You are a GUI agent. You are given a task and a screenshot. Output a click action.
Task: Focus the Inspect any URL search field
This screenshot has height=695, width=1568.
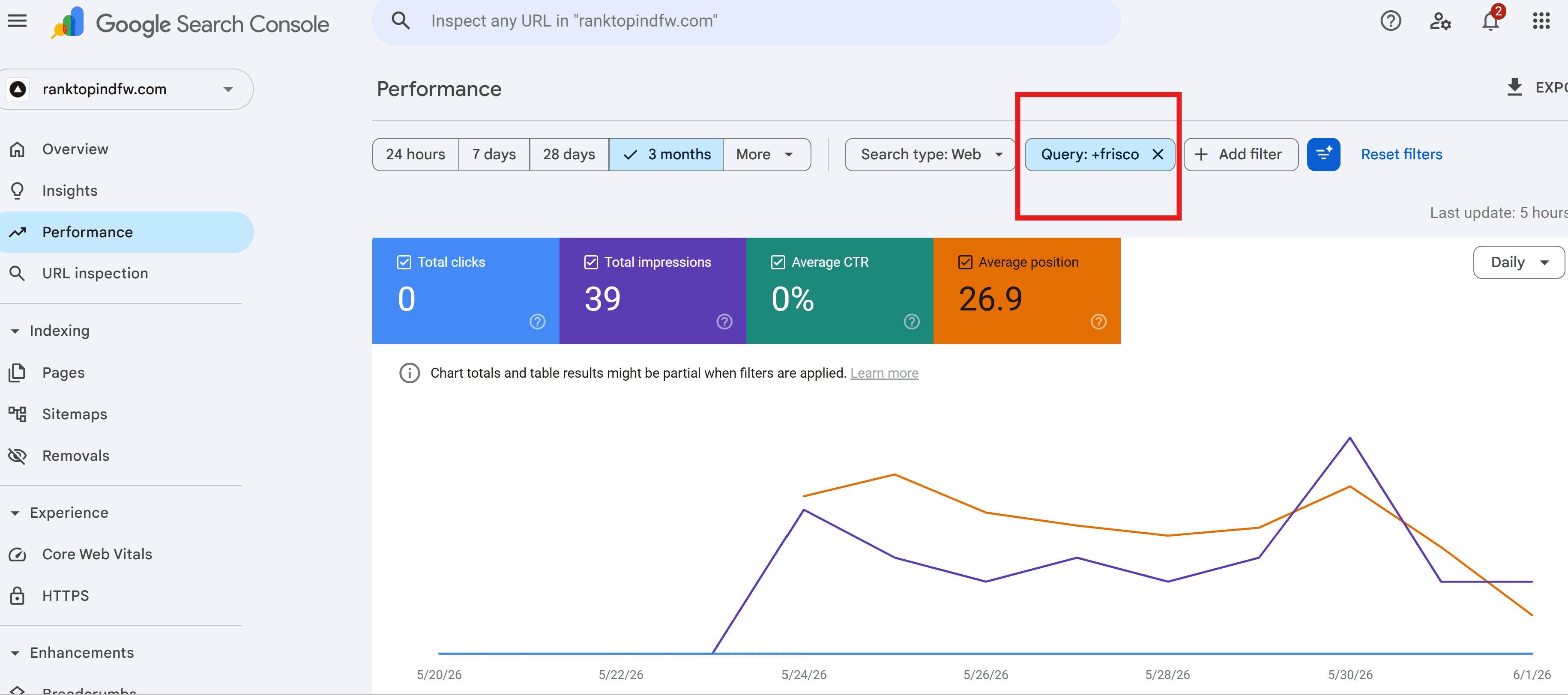point(746,21)
